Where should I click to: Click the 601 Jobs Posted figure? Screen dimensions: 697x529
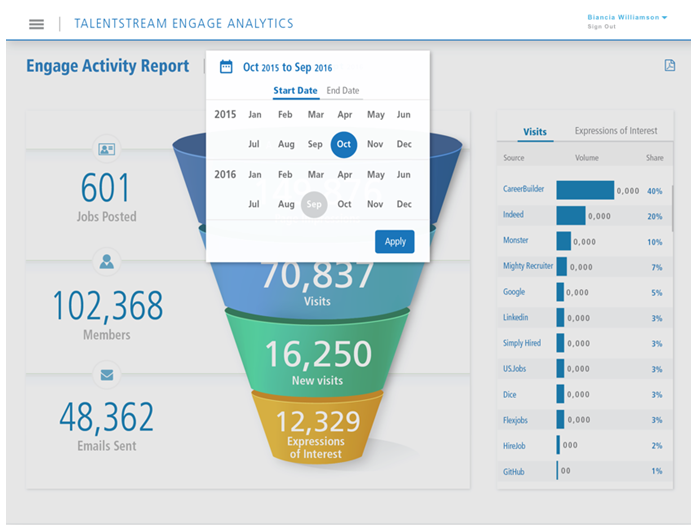point(106,188)
